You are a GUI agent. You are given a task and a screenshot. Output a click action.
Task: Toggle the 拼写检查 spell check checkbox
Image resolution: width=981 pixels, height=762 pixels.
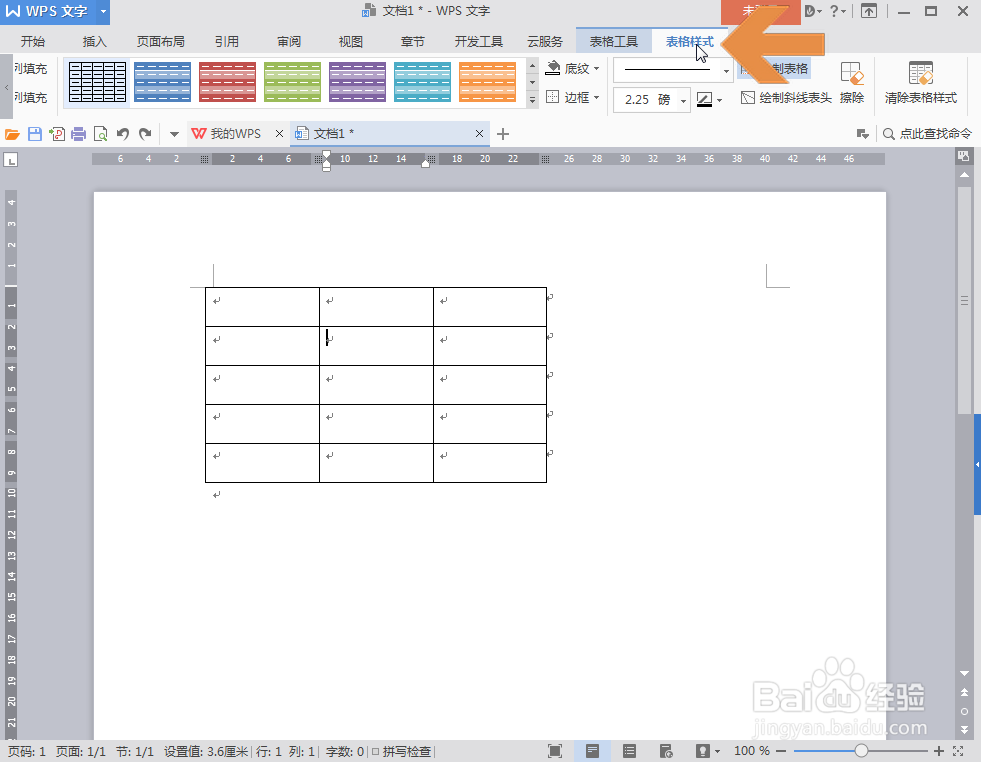375,751
